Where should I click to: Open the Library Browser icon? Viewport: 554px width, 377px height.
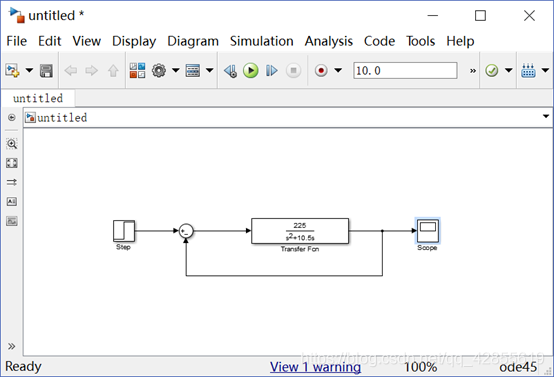[137, 70]
